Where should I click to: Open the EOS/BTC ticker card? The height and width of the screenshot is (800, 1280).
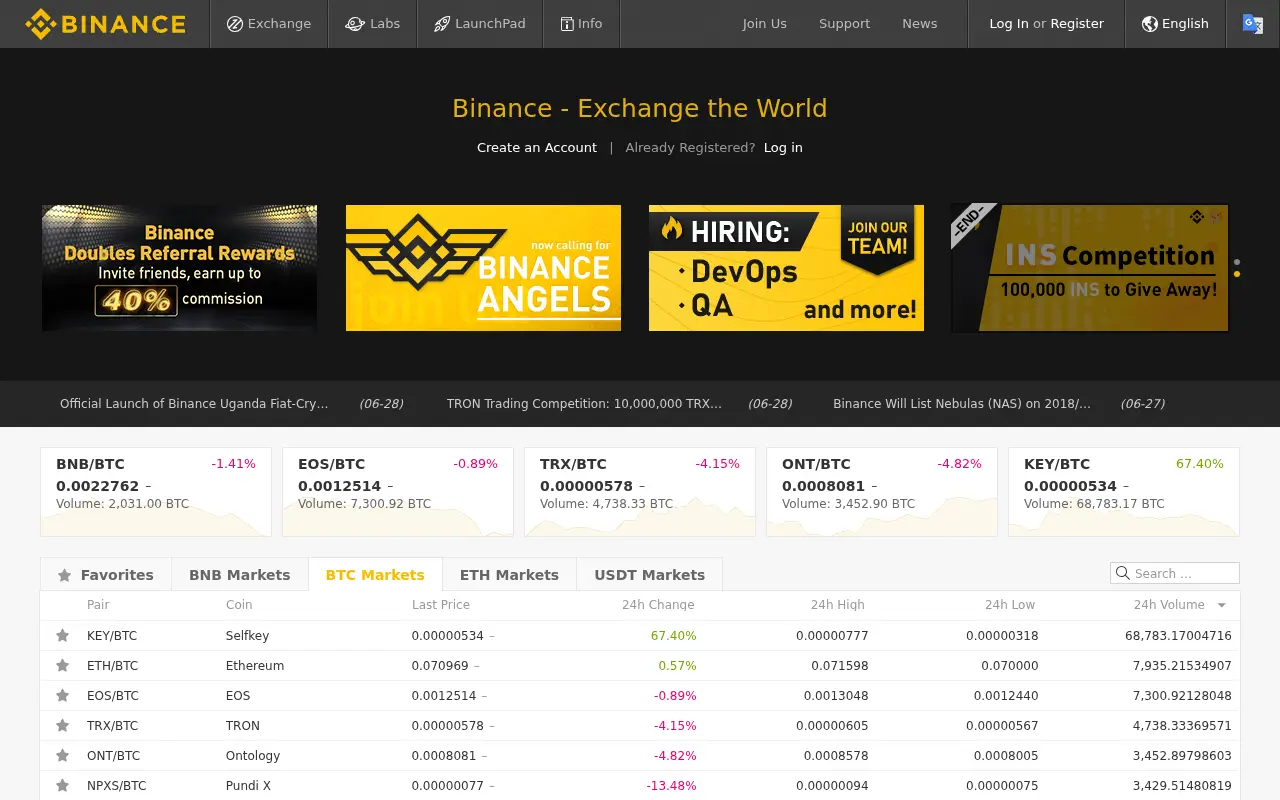(x=398, y=492)
